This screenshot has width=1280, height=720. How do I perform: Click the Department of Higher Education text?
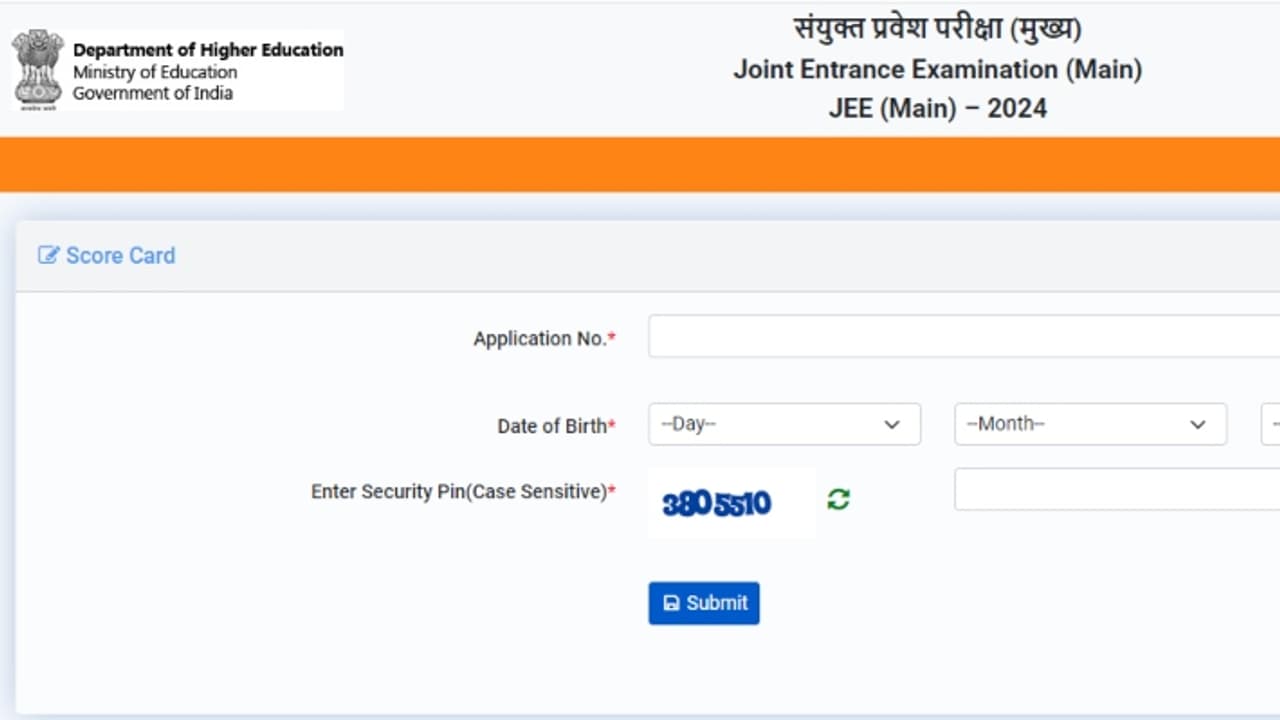tap(208, 49)
